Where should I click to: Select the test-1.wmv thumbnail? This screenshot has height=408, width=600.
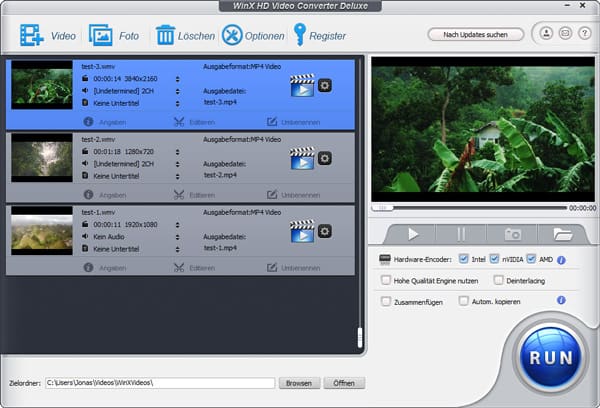pyautogui.click(x=42, y=230)
